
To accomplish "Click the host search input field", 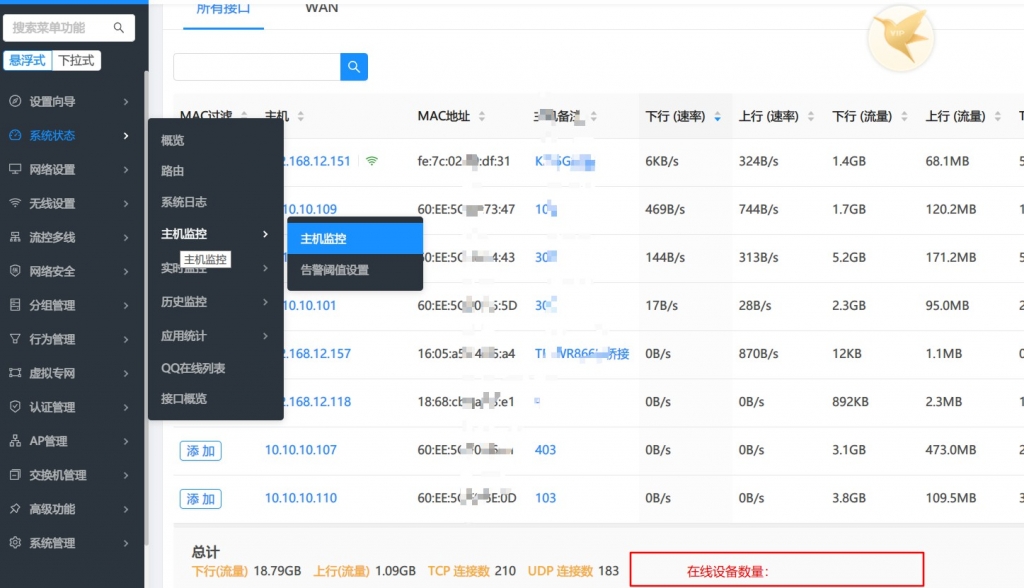I will [257, 67].
